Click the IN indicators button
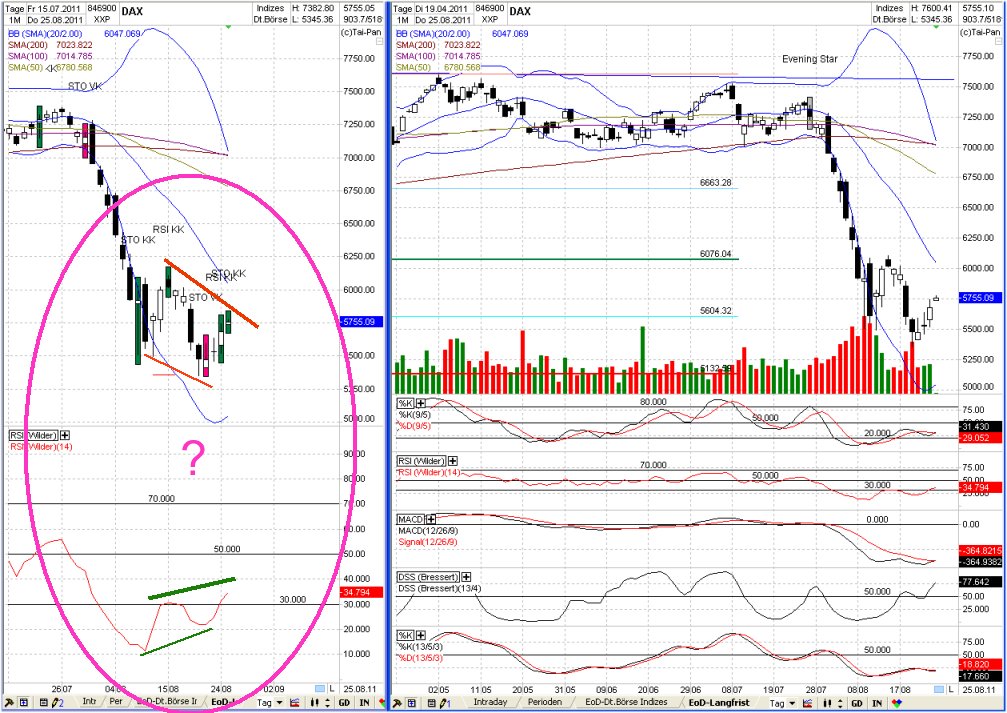This screenshot has width=1007, height=713. click(363, 704)
